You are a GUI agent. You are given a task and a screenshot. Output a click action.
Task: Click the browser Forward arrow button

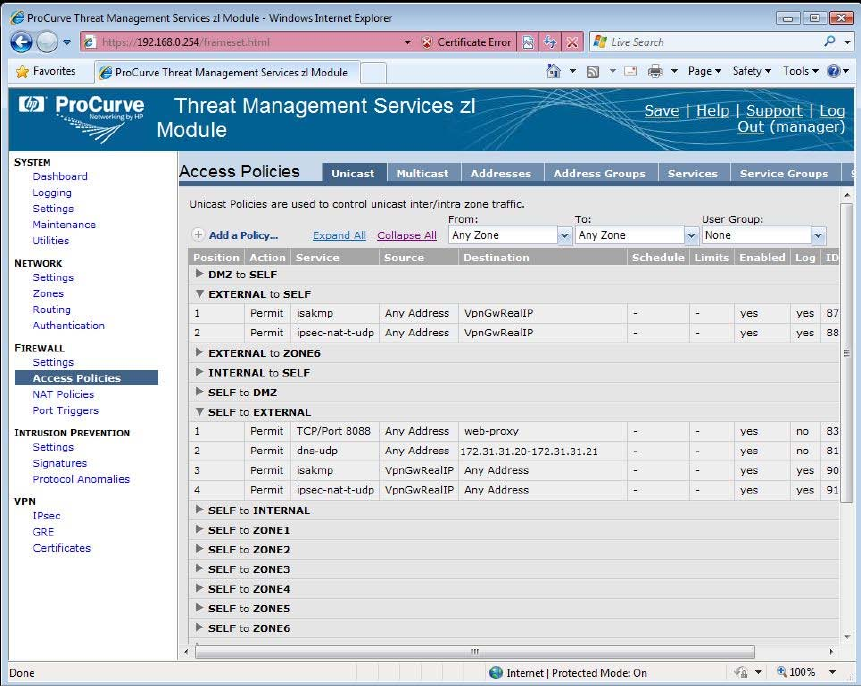point(47,42)
